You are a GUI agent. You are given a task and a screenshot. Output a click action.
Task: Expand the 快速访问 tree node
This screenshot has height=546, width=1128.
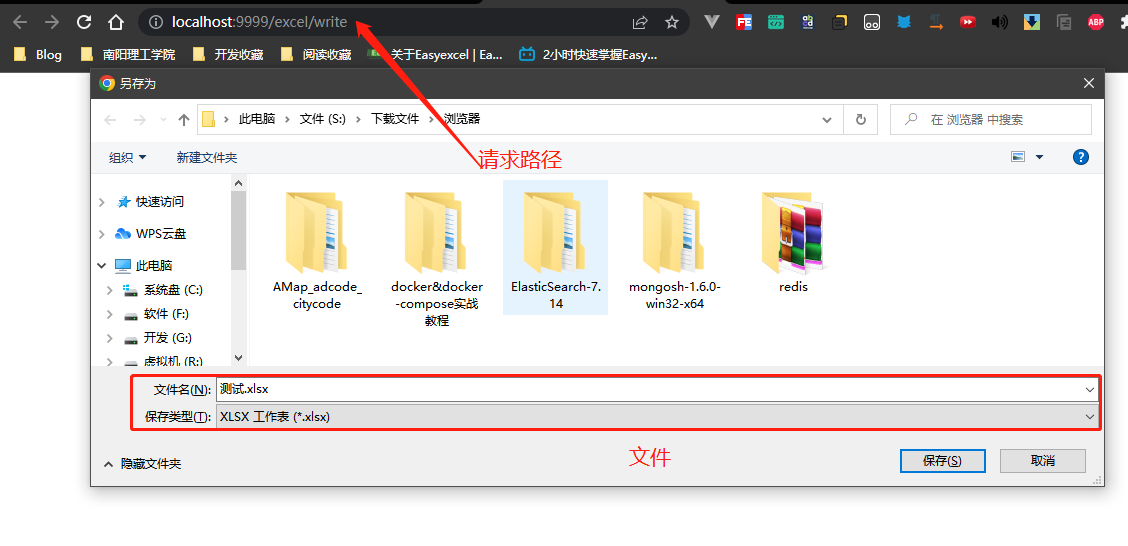pos(102,202)
